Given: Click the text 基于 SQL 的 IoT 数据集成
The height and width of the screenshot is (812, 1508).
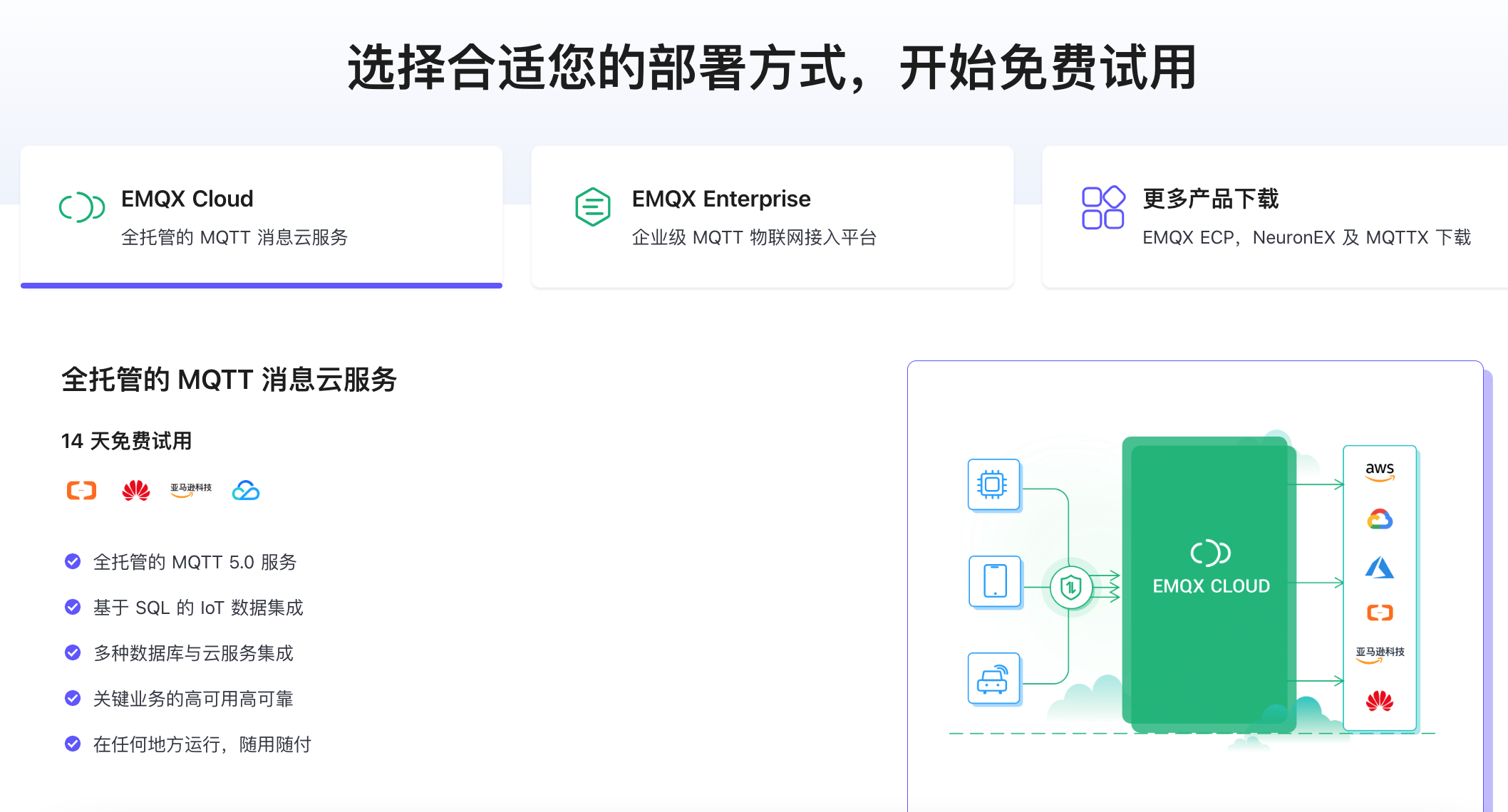Looking at the screenshot, I should (x=198, y=608).
